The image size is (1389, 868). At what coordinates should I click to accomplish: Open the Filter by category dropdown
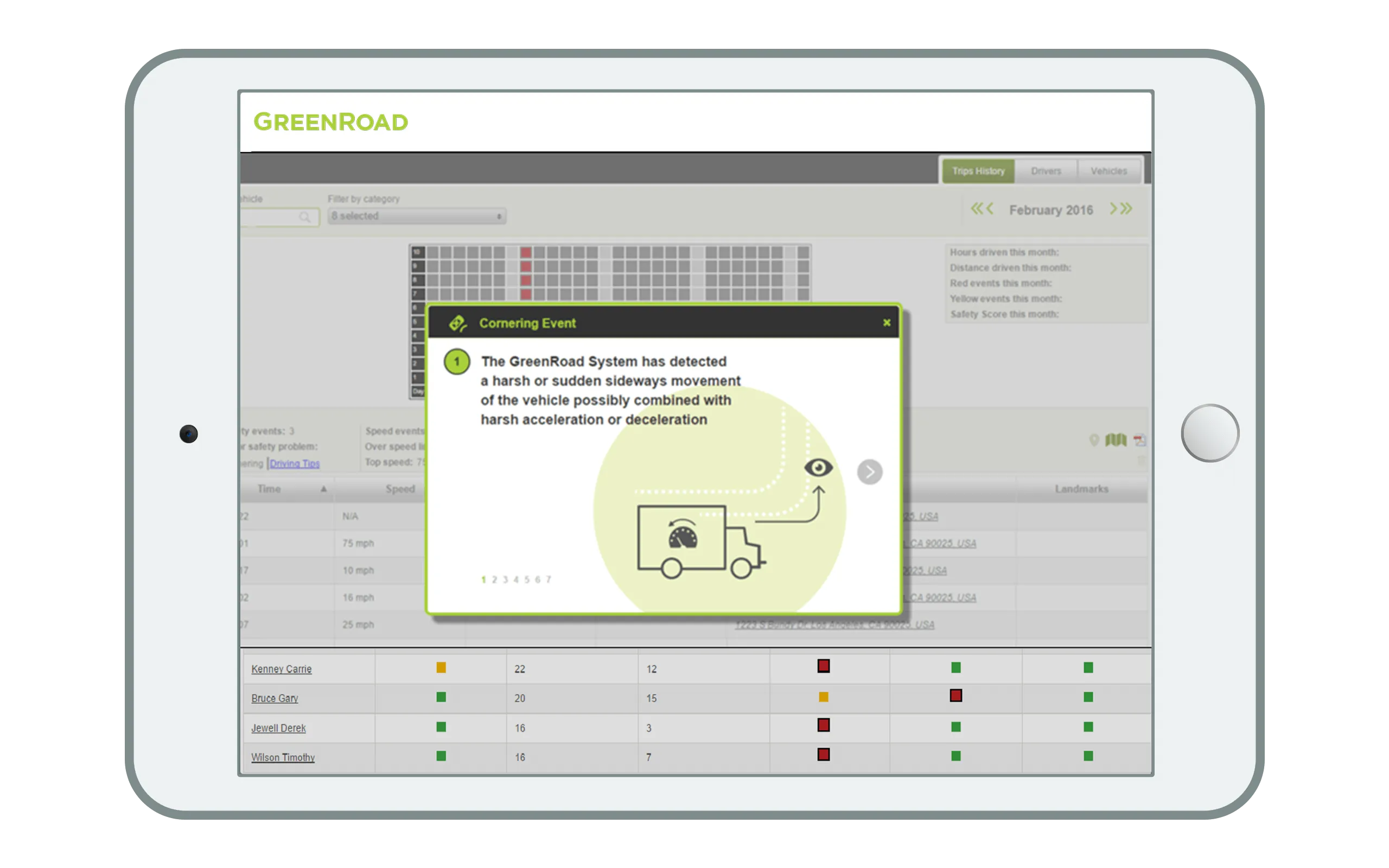point(417,216)
